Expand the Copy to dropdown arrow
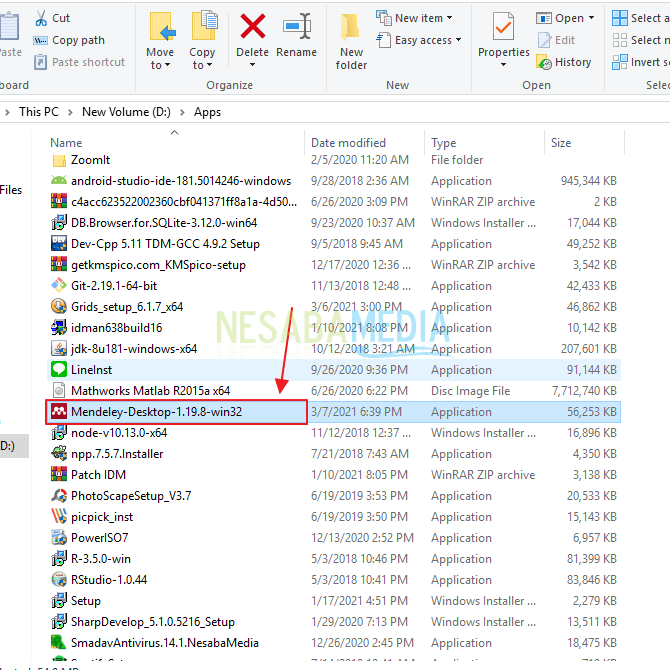670x670 pixels. pyautogui.click(x=209, y=65)
